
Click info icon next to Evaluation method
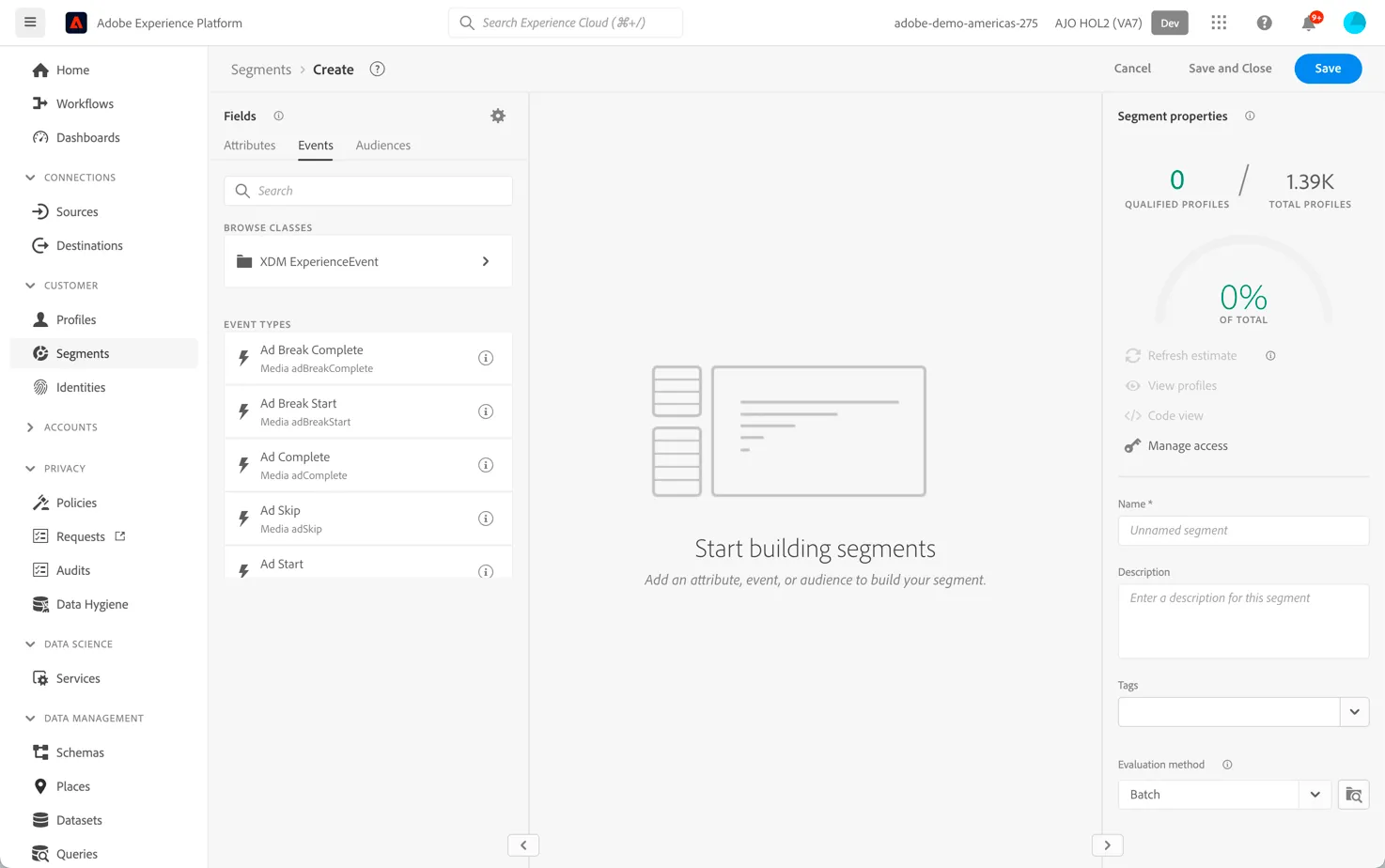[1227, 765]
